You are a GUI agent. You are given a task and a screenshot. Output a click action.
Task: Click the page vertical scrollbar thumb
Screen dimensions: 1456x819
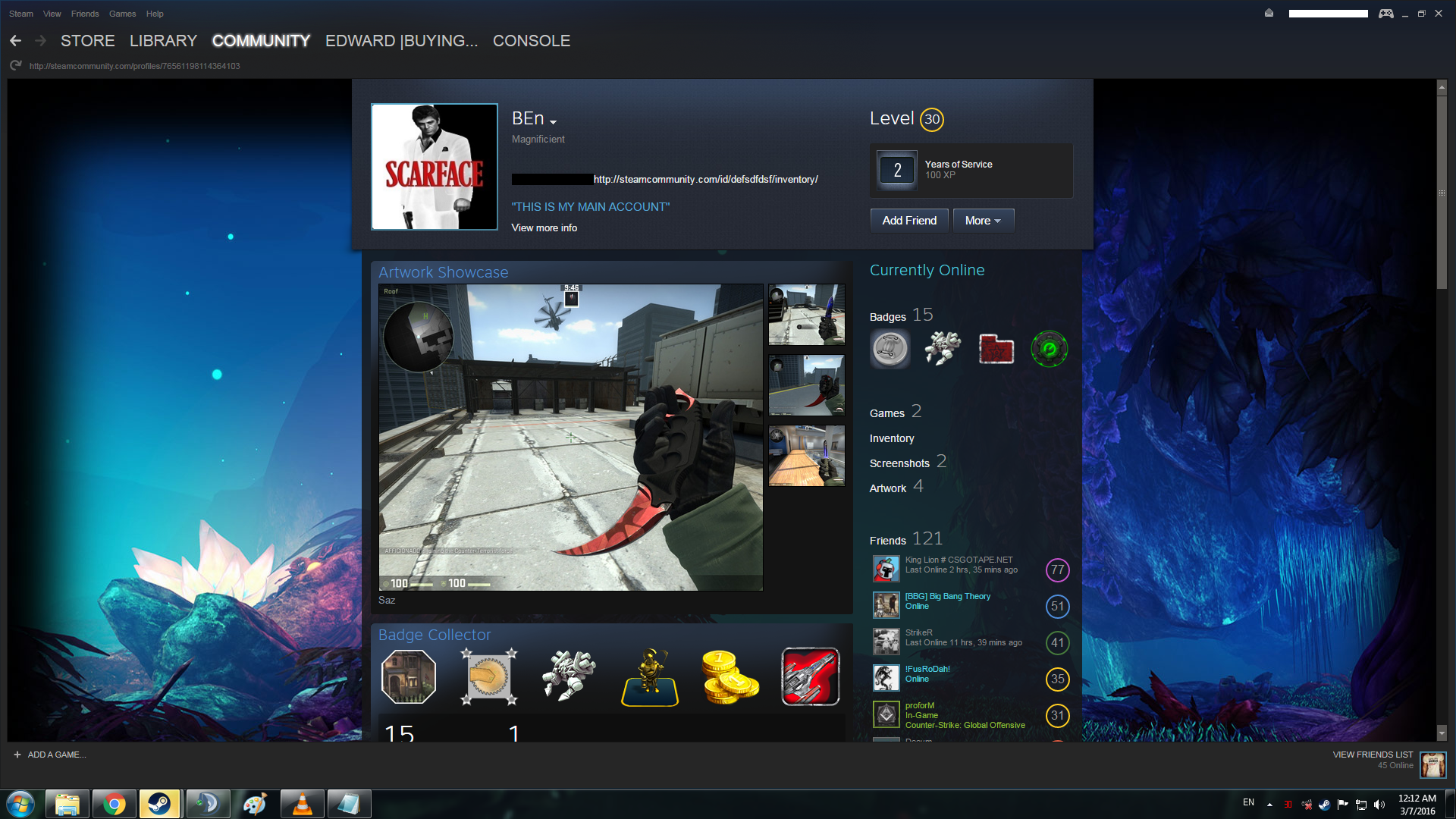pyautogui.click(x=1442, y=191)
